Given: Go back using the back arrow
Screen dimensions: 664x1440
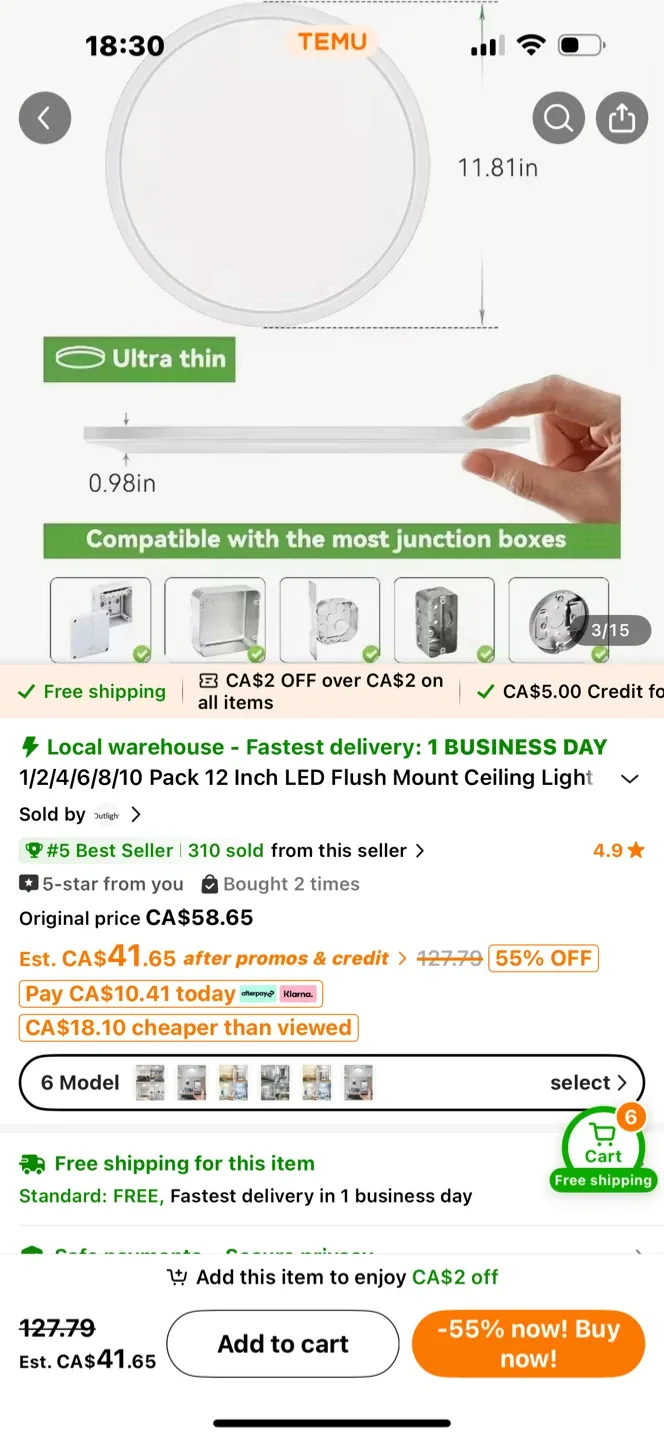Looking at the screenshot, I should tap(44, 117).
